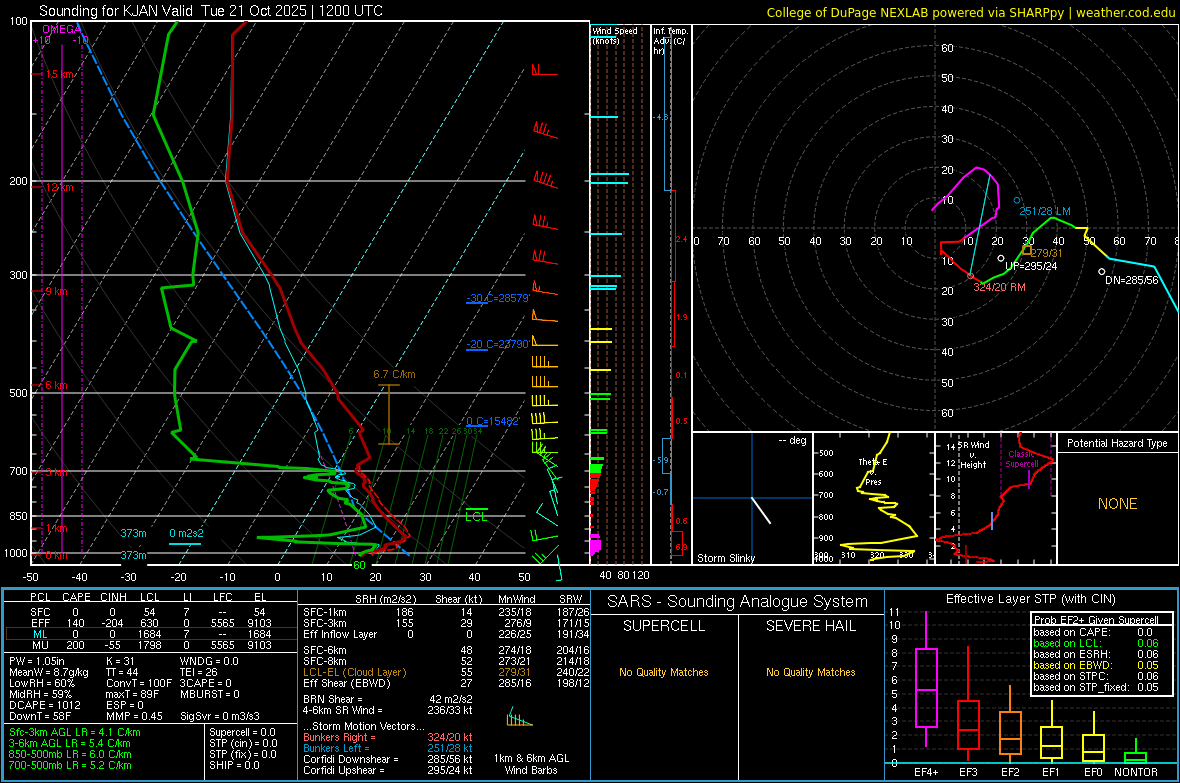Click the 'DCAPE = 1012' value
The height and width of the screenshot is (783, 1180).
(44, 705)
